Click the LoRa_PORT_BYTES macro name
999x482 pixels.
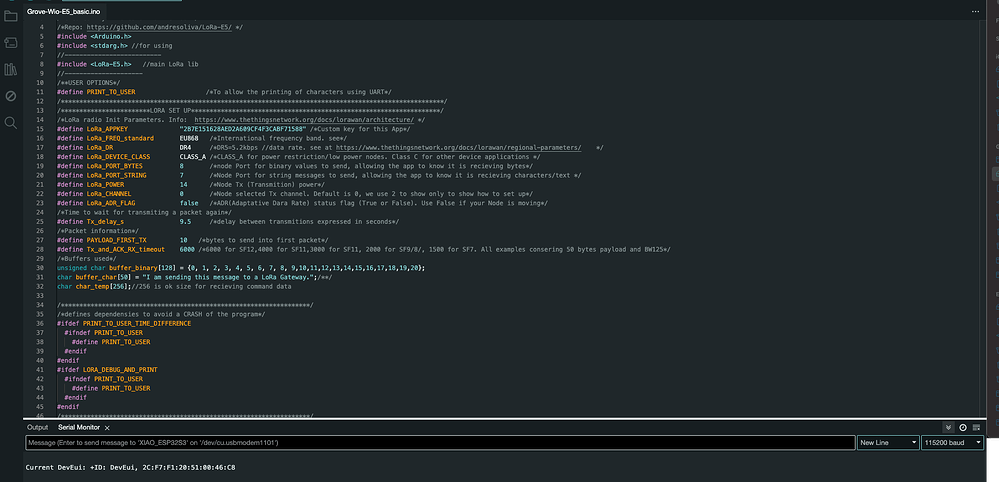click(115, 166)
